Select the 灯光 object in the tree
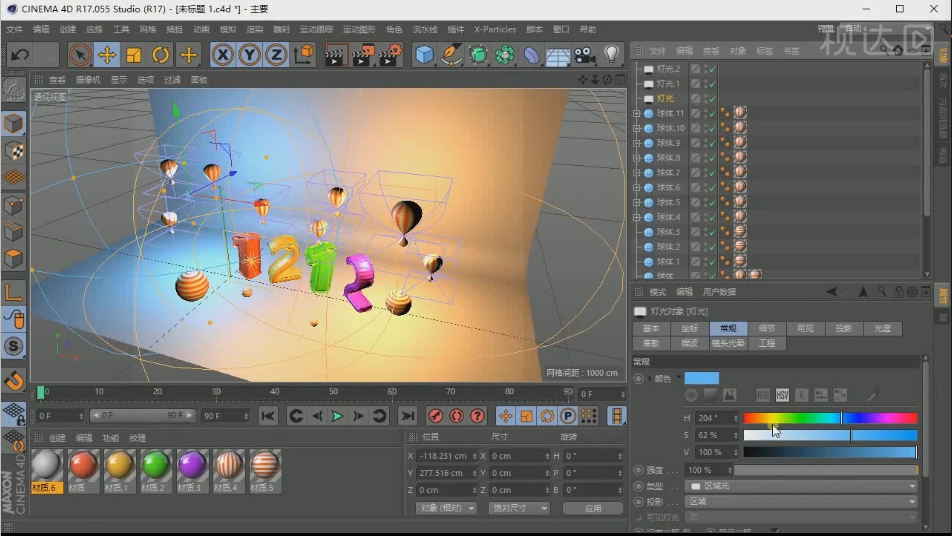The height and width of the screenshot is (536, 952). point(665,98)
